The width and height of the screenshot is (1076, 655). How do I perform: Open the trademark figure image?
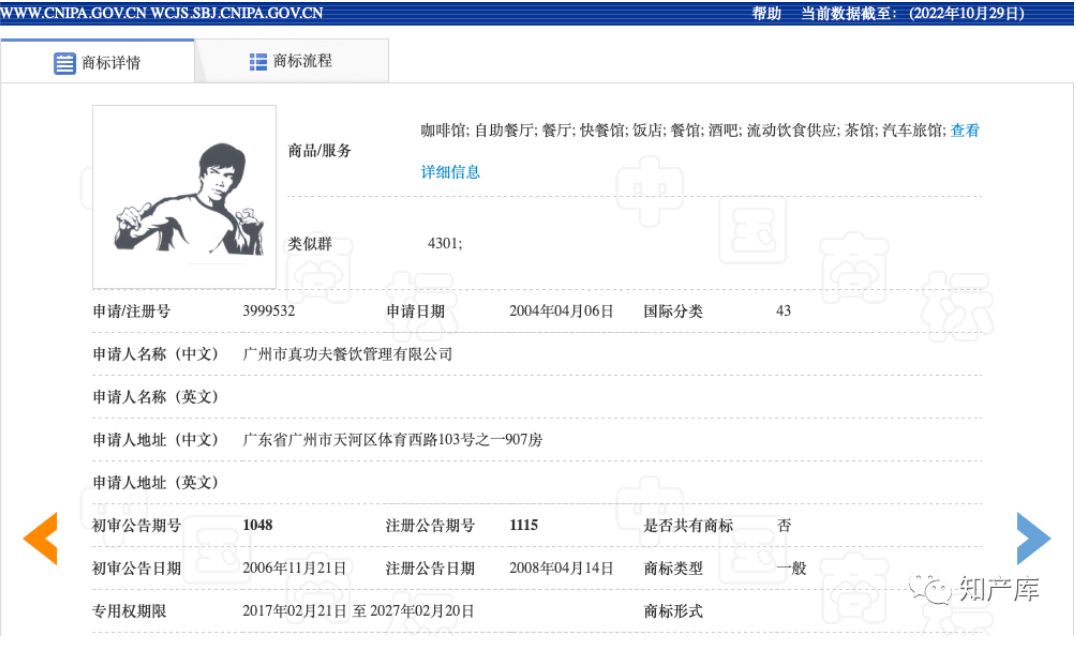click(x=184, y=197)
